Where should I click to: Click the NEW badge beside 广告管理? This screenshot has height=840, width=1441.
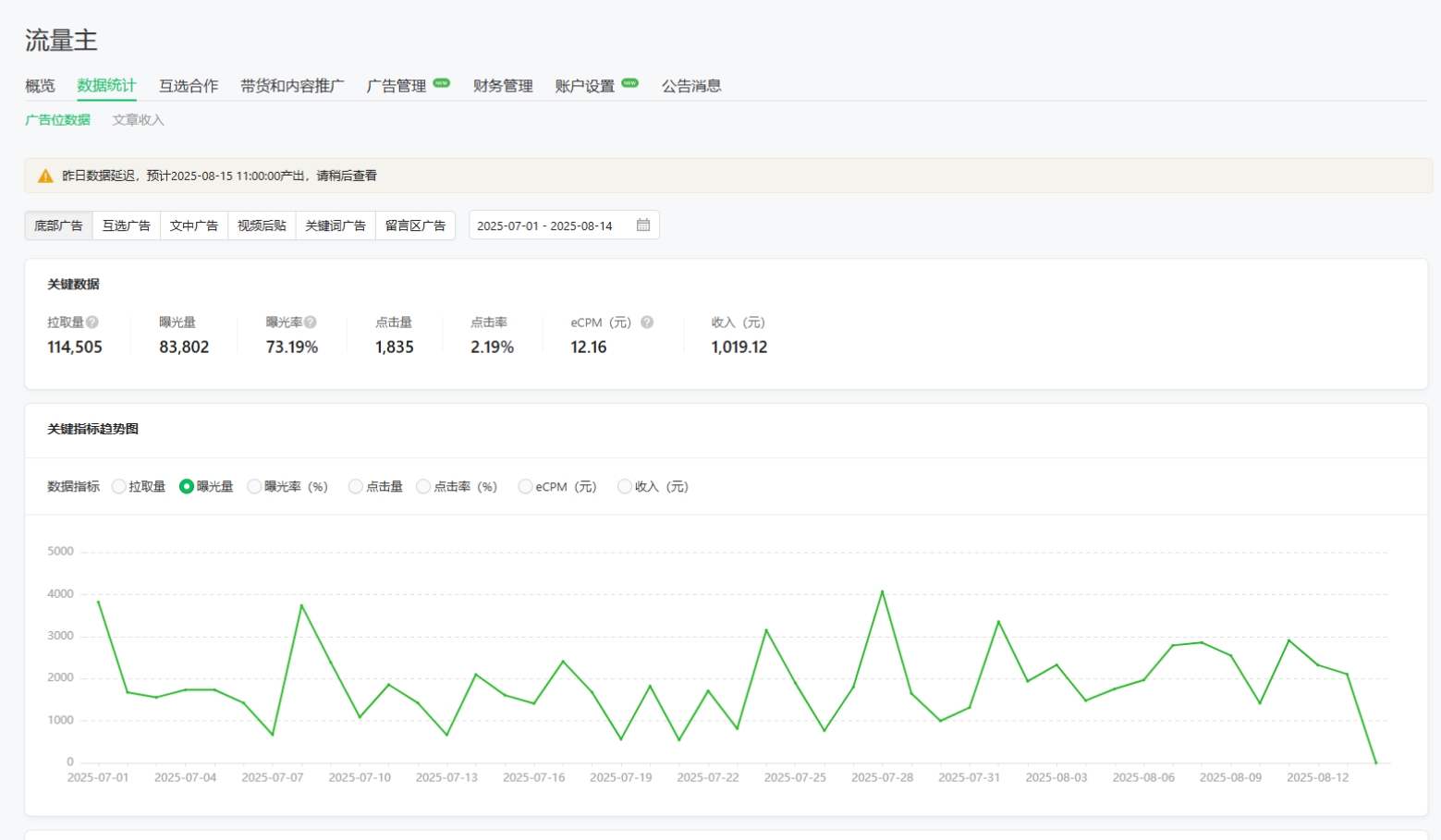442,83
